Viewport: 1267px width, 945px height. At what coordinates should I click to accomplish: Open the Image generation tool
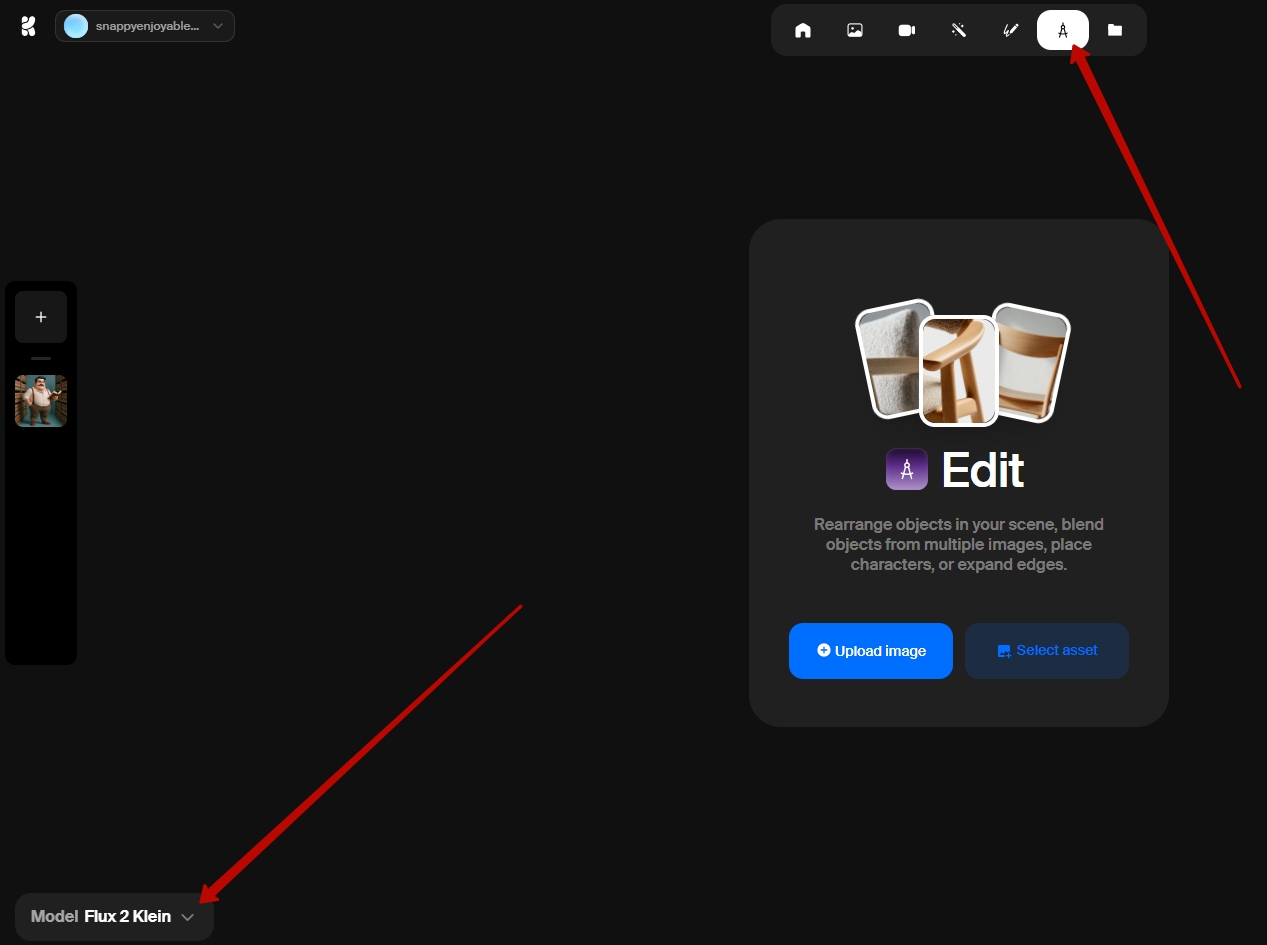click(854, 30)
